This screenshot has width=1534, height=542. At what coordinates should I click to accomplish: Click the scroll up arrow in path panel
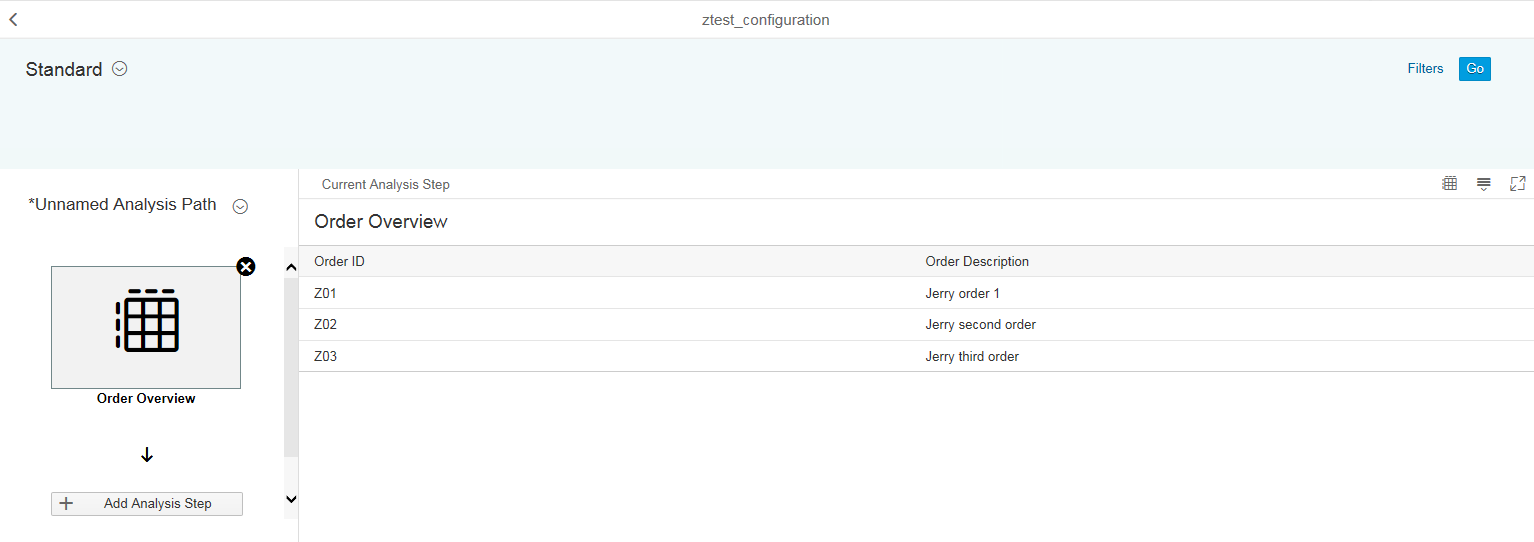tap(291, 267)
